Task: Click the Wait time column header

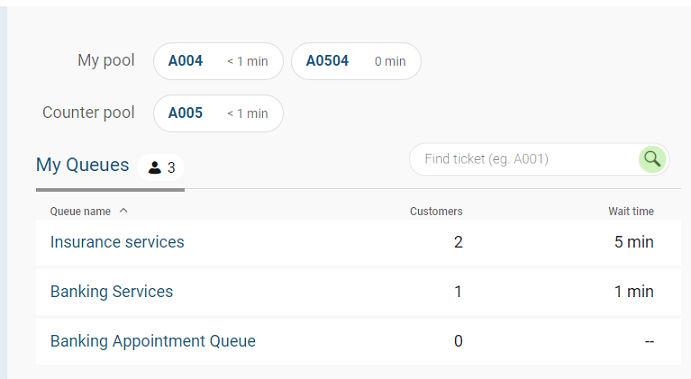Action: (x=631, y=212)
